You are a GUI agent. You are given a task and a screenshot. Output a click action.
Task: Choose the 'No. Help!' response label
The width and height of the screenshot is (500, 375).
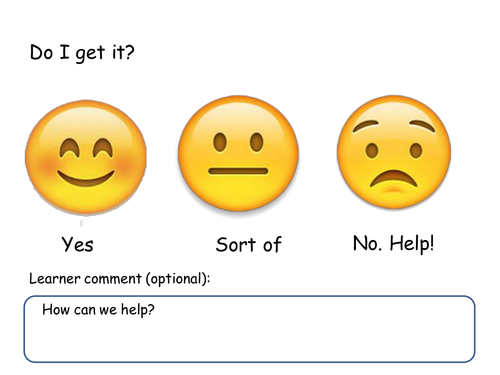[394, 244]
